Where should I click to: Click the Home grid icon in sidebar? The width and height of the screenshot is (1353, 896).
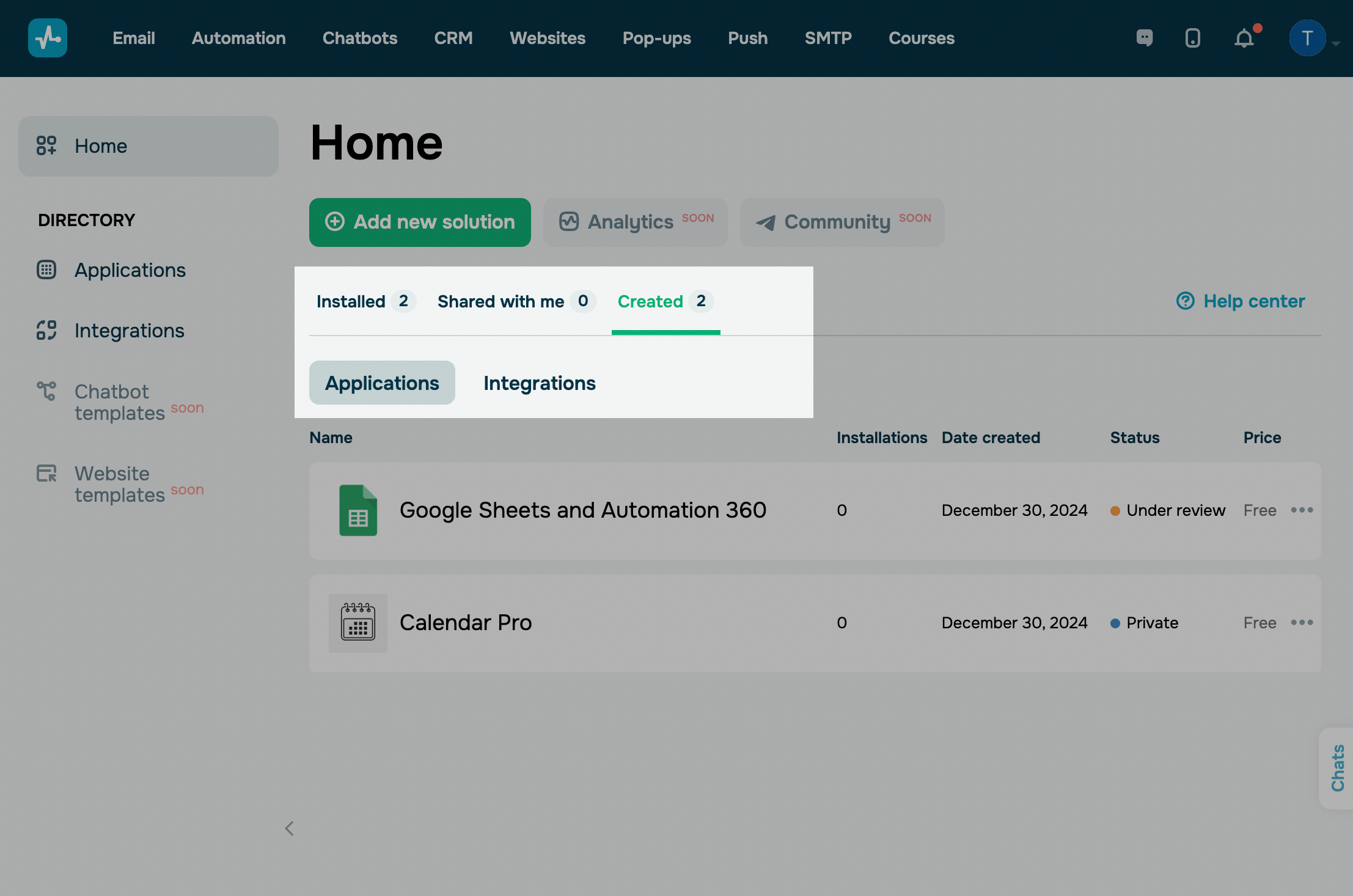tap(46, 145)
